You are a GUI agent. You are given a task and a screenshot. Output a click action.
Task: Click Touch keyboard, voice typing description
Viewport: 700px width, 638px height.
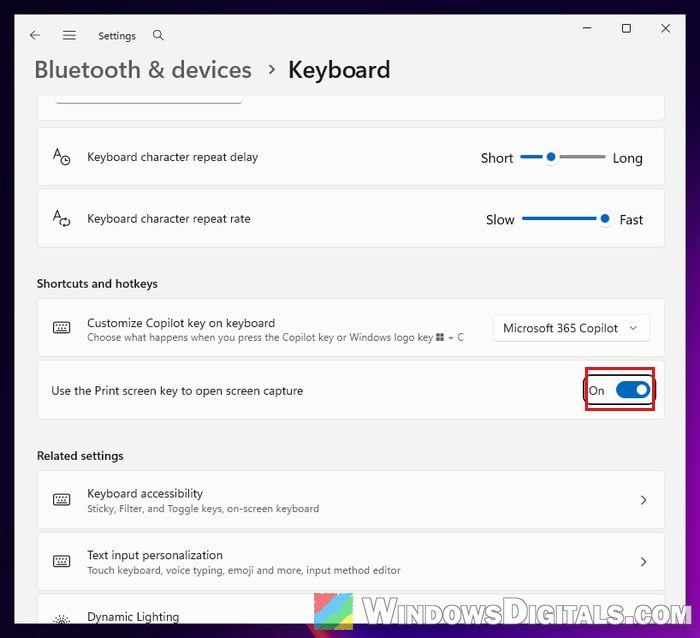tap(244, 570)
